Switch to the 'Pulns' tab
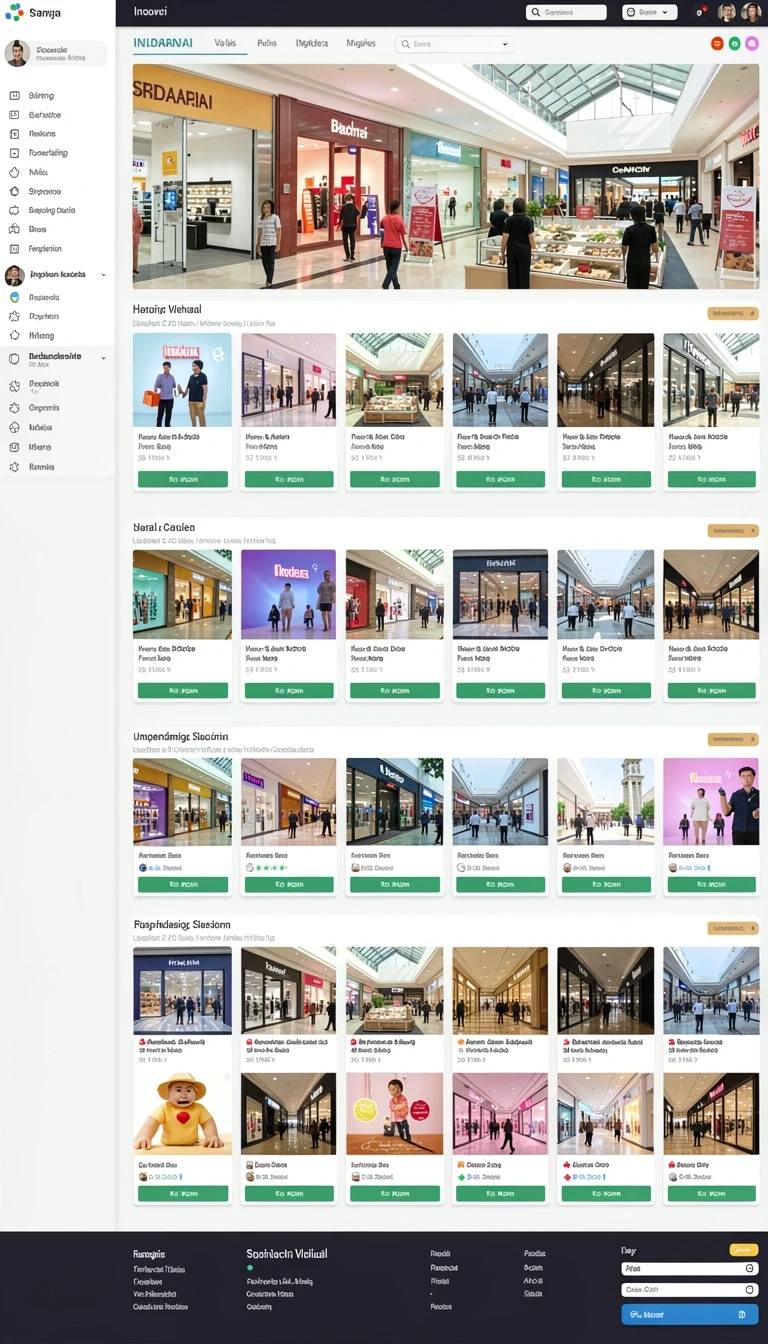The width and height of the screenshot is (768, 1344). coord(266,44)
